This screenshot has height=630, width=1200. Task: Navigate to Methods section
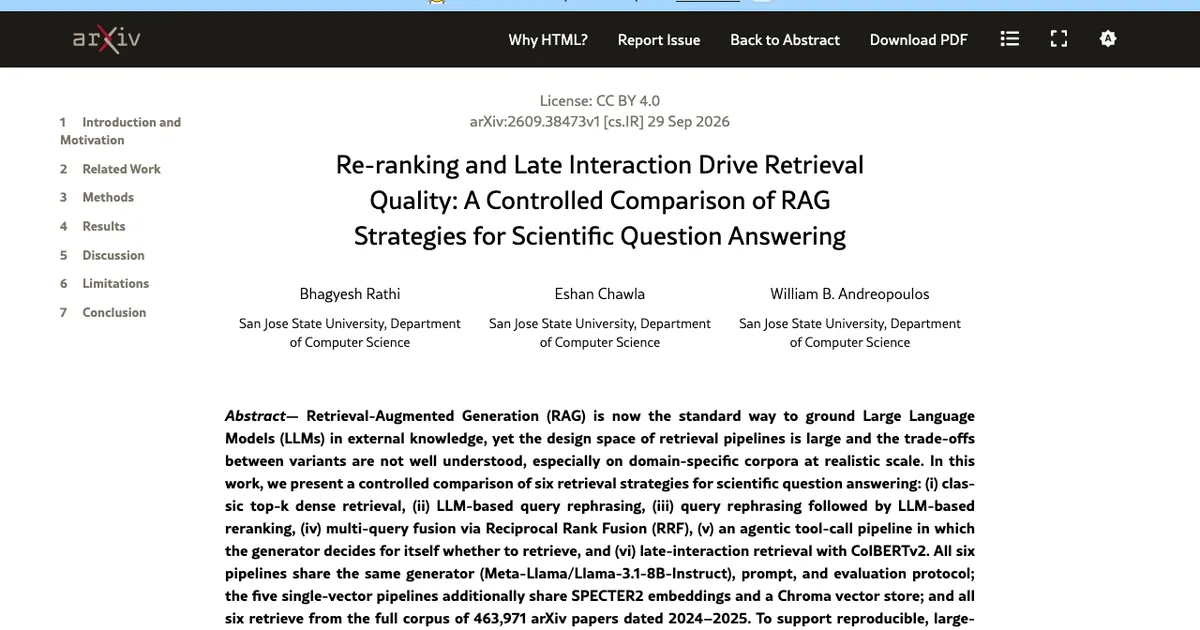click(x=97, y=197)
